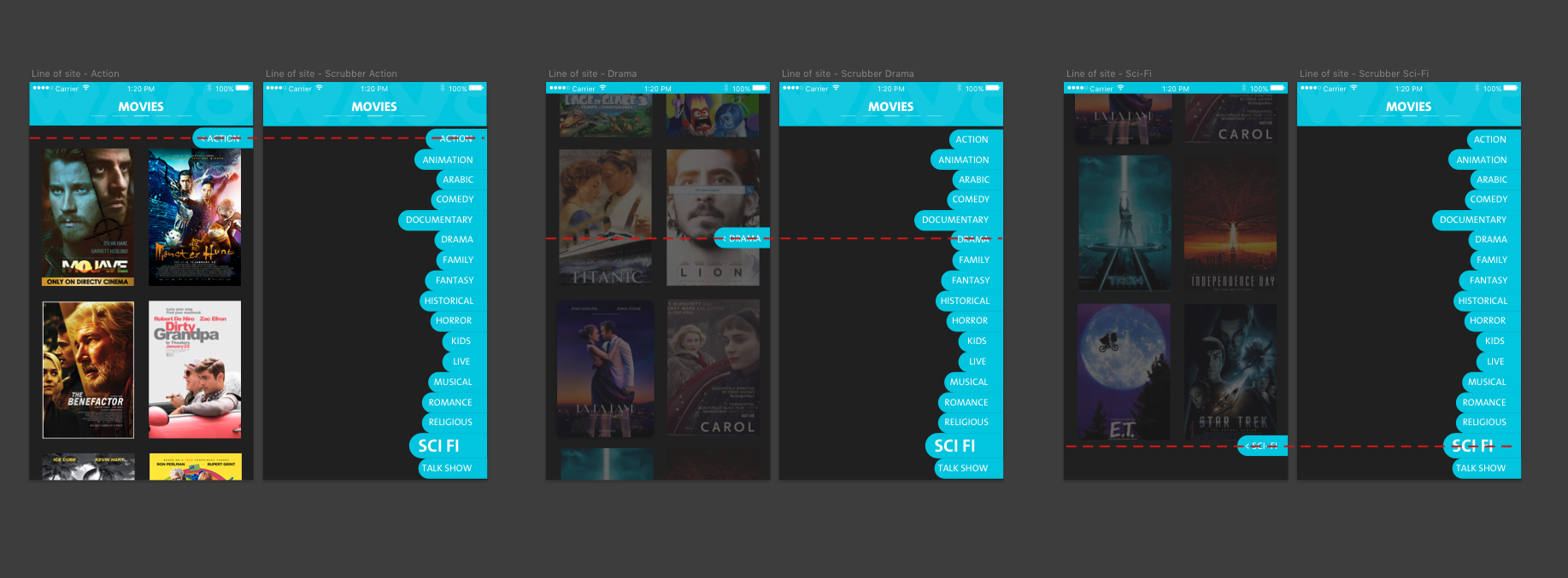
Task: Choose COMEDY in Scrubber Action artboard
Action: (x=458, y=199)
